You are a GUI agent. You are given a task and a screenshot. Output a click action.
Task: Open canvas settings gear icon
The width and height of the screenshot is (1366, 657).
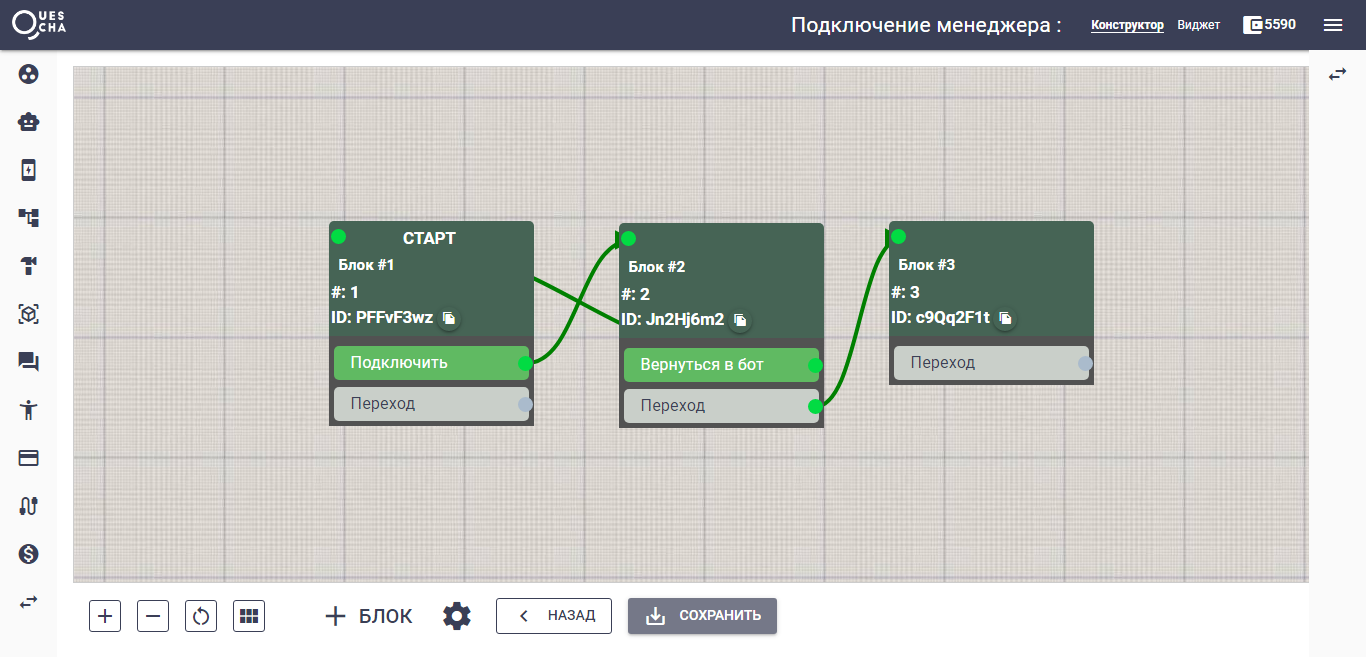click(457, 616)
